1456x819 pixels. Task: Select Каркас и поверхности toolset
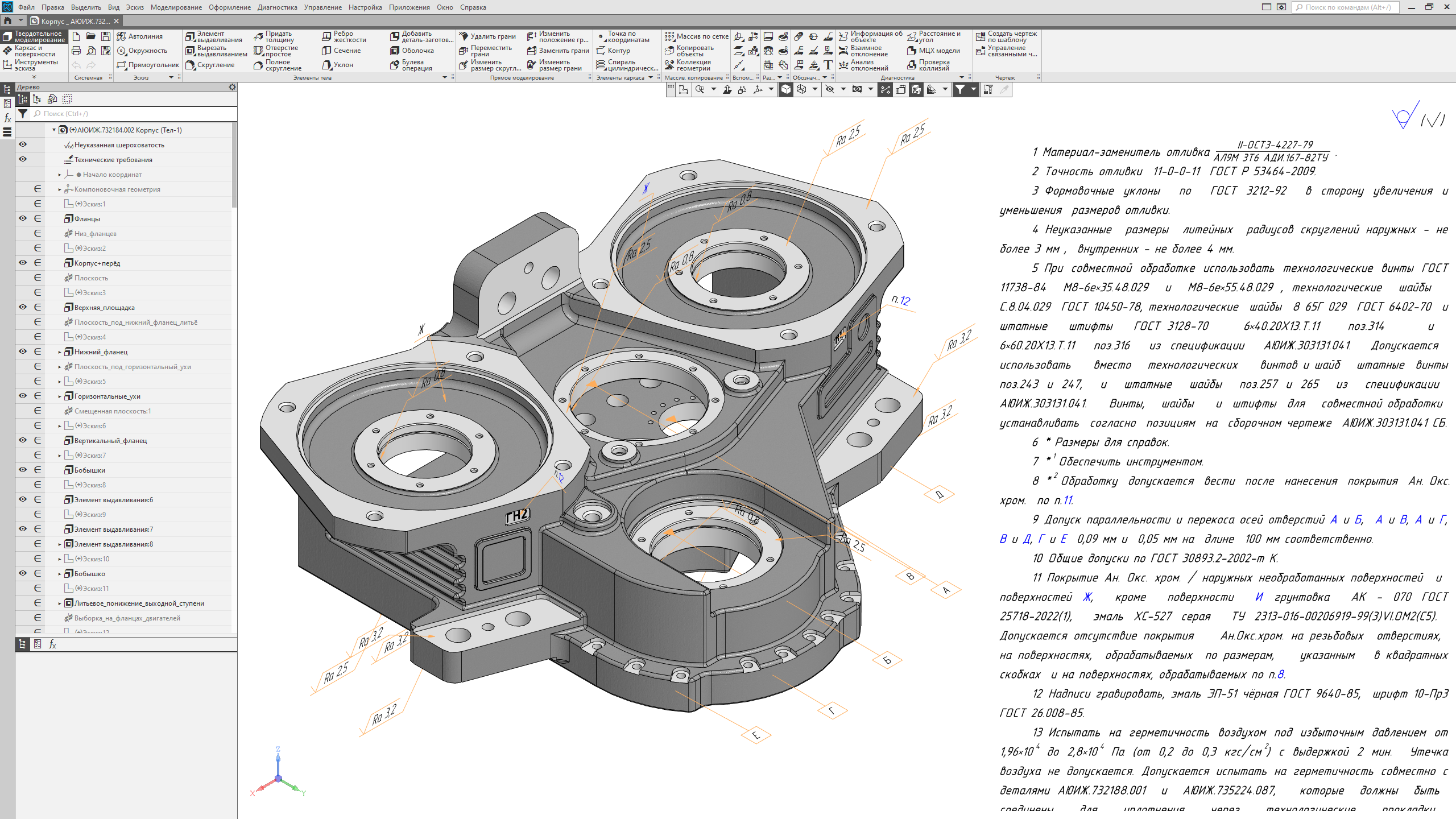33,51
